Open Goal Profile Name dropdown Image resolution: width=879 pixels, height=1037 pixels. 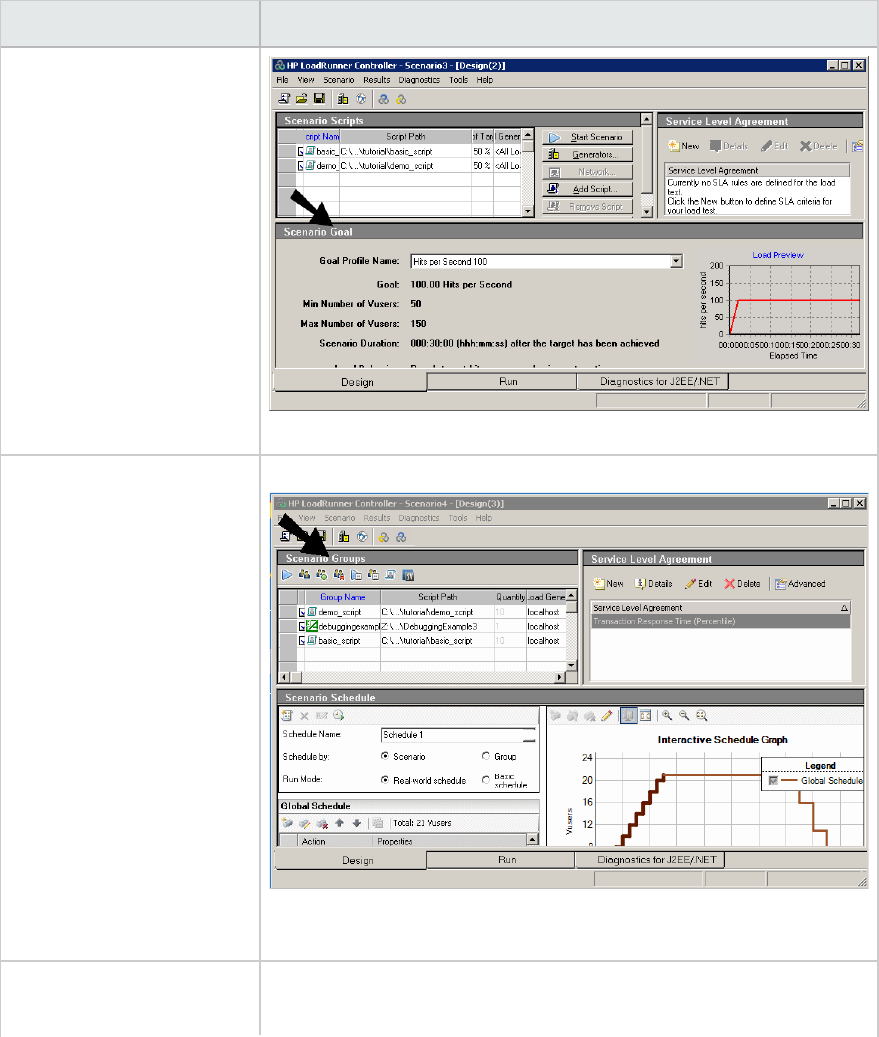(x=676, y=261)
